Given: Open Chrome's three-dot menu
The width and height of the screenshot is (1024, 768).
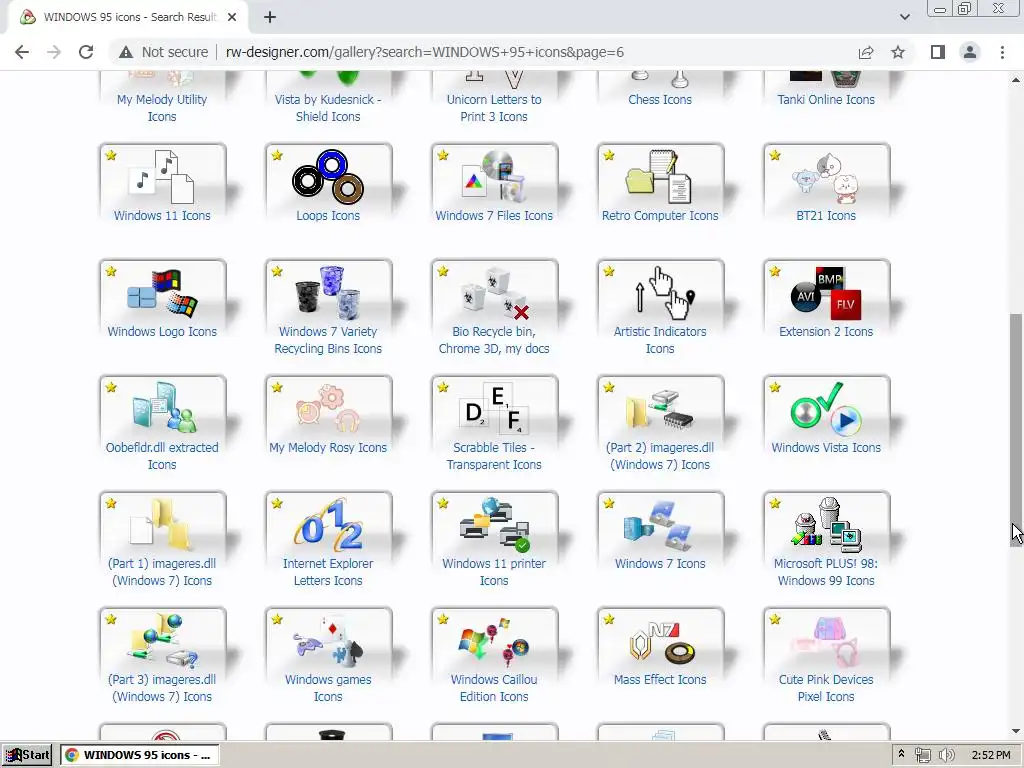Looking at the screenshot, I should [1002, 52].
